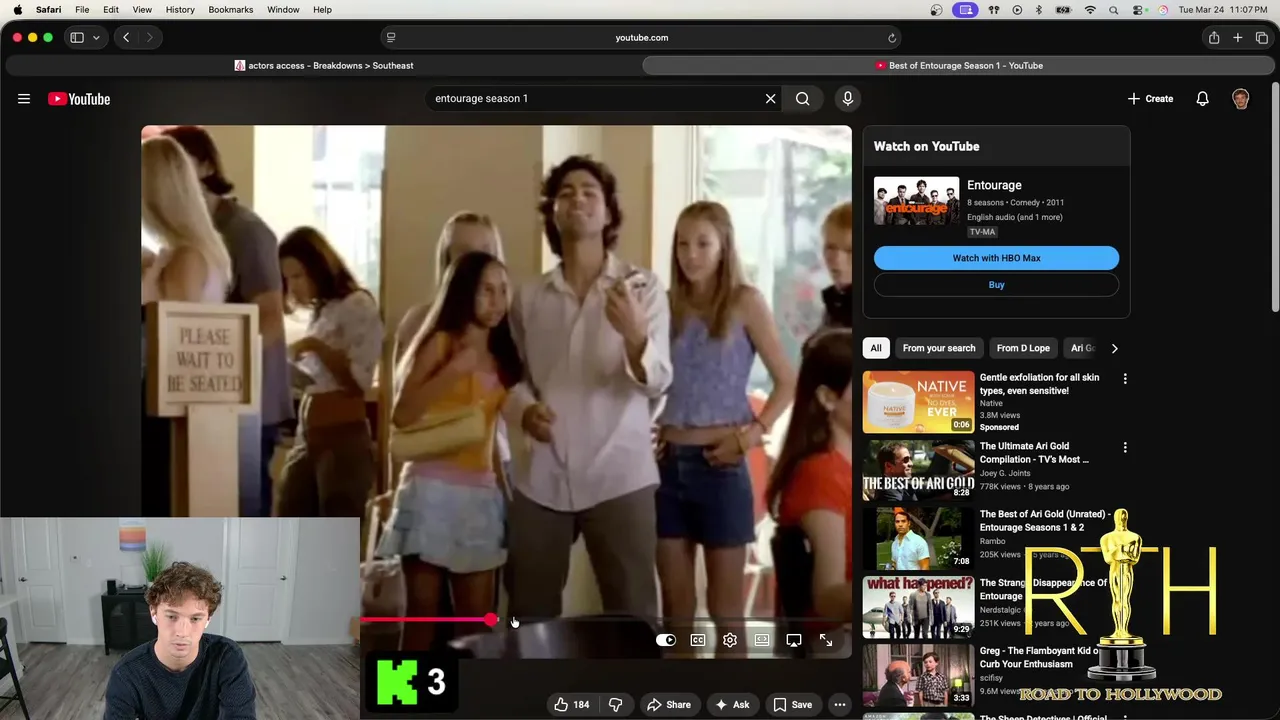Dislike the video
Image resolution: width=1280 pixels, height=720 pixels.
pos(616,705)
